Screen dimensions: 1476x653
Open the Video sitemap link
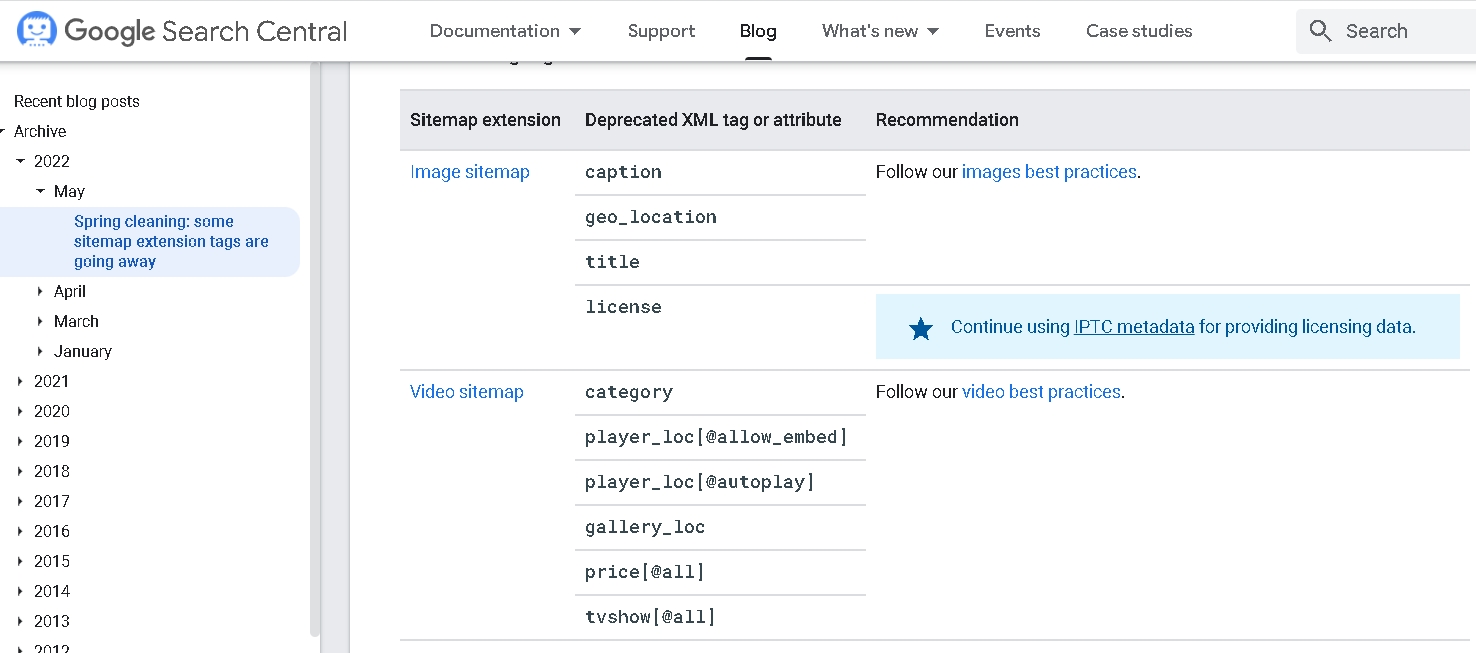(466, 392)
